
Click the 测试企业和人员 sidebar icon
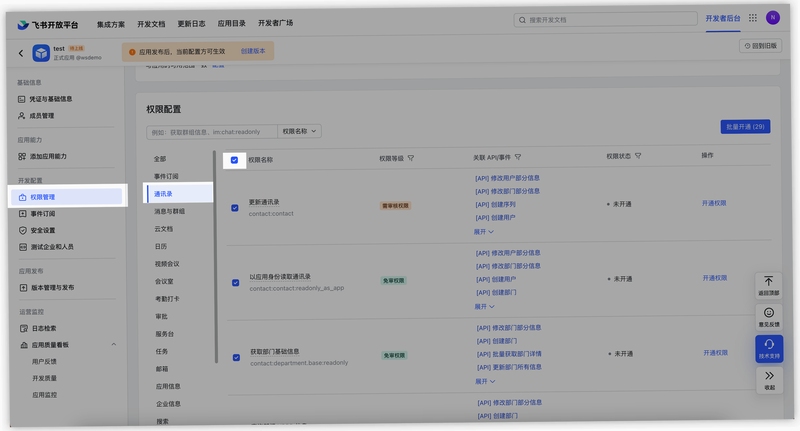click(x=22, y=247)
